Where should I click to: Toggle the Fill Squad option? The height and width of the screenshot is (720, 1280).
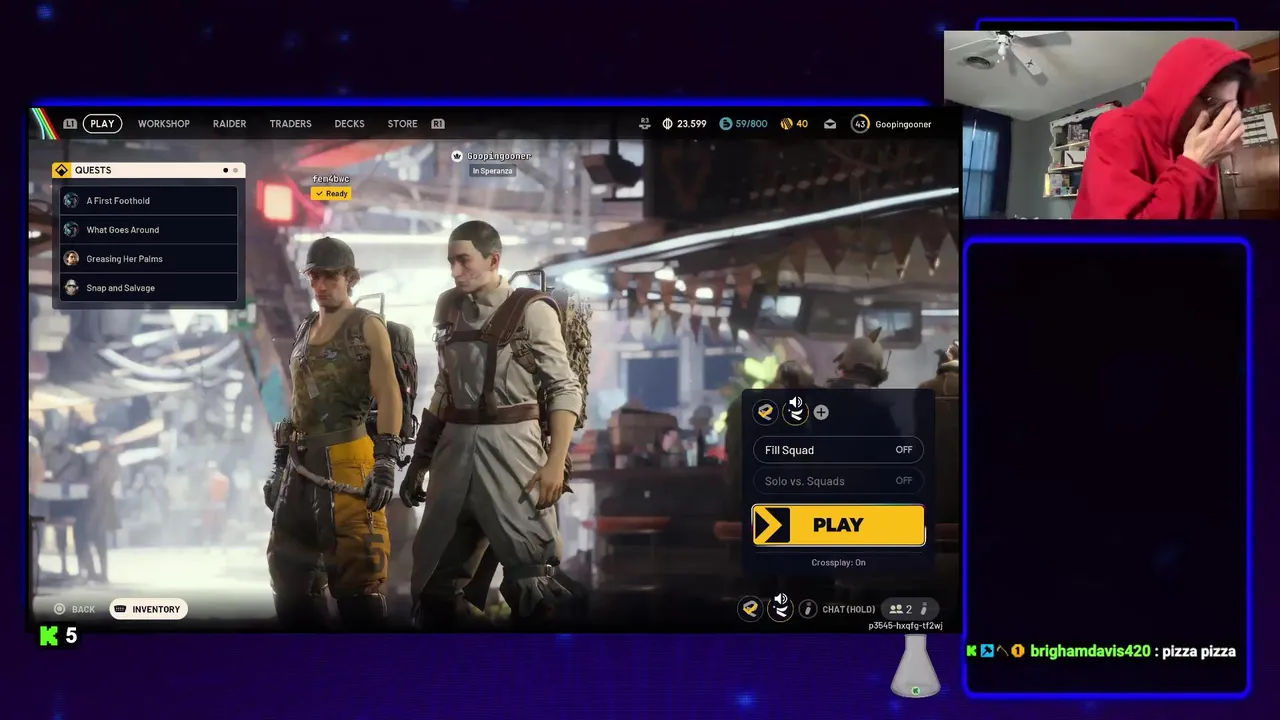[x=838, y=450]
